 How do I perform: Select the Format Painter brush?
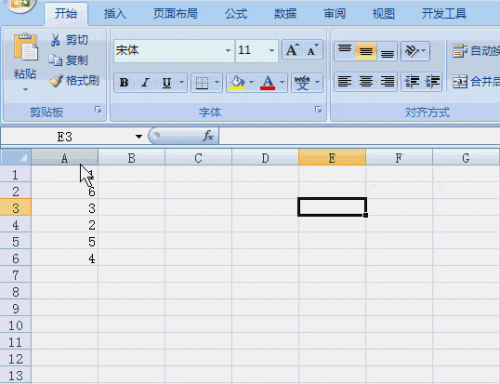74,81
